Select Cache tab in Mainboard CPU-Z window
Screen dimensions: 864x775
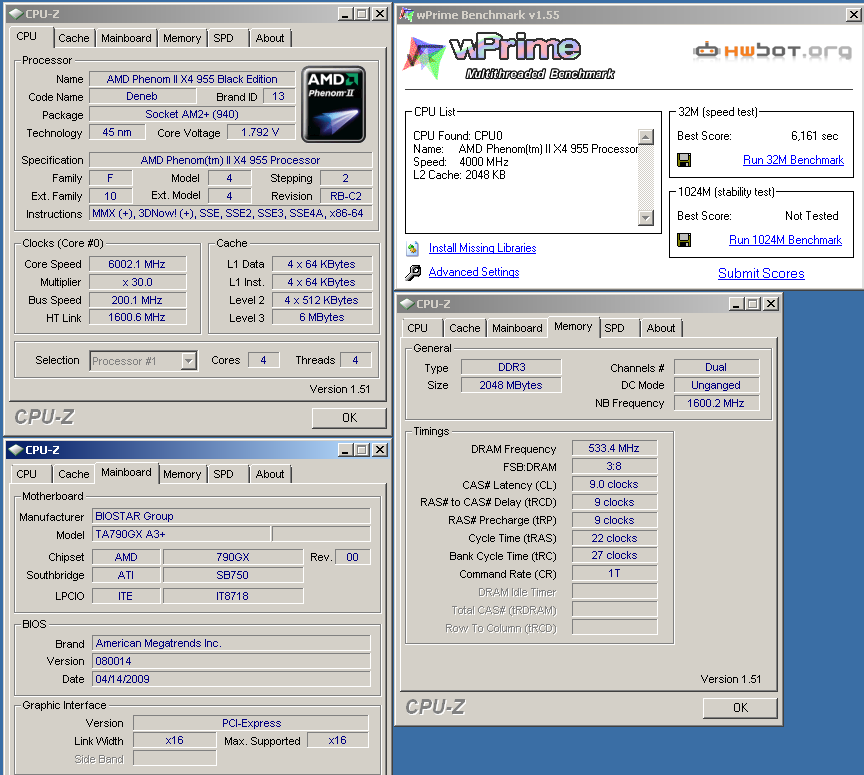pyautogui.click(x=73, y=474)
